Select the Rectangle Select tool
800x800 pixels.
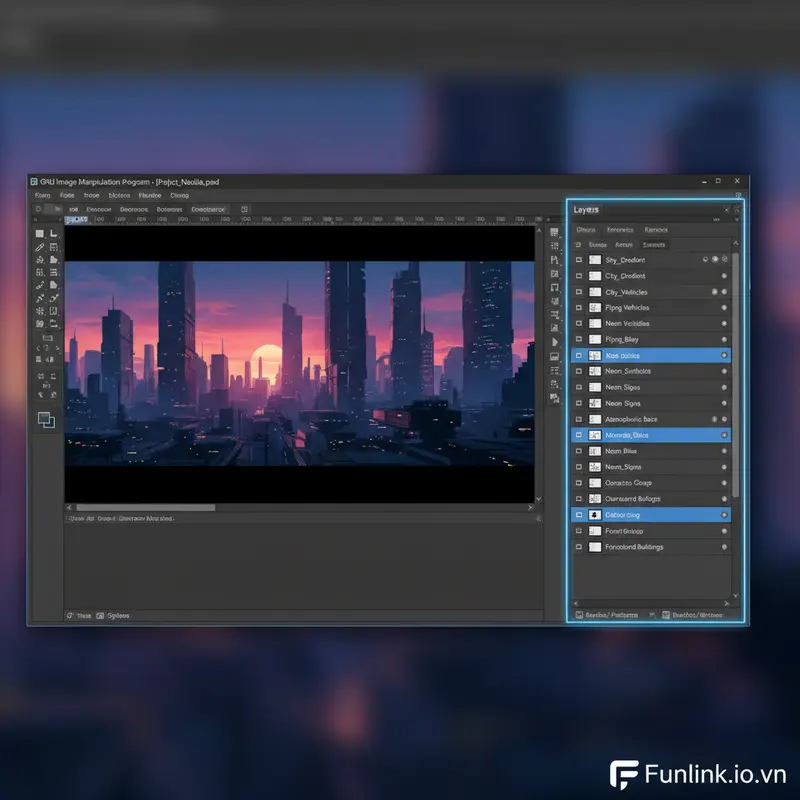coord(38,234)
